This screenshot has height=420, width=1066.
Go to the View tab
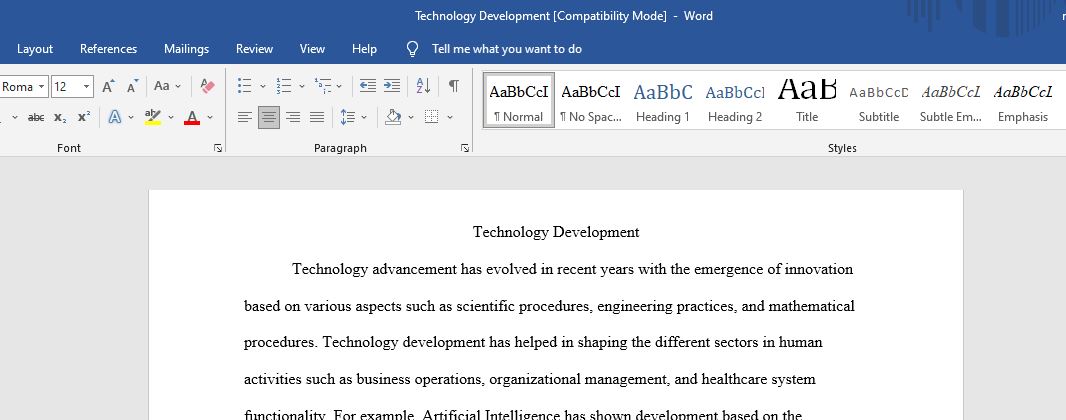(x=312, y=49)
